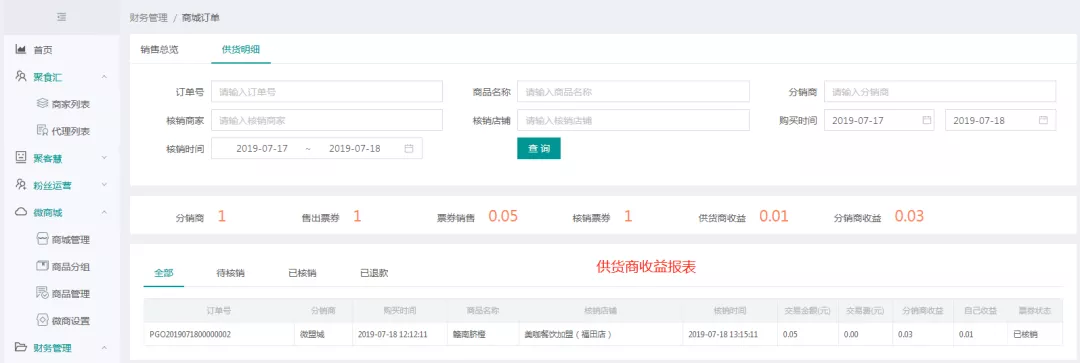Screen dimensions: 1080x363
Task: Click the 查询 search button
Action: [539, 148]
